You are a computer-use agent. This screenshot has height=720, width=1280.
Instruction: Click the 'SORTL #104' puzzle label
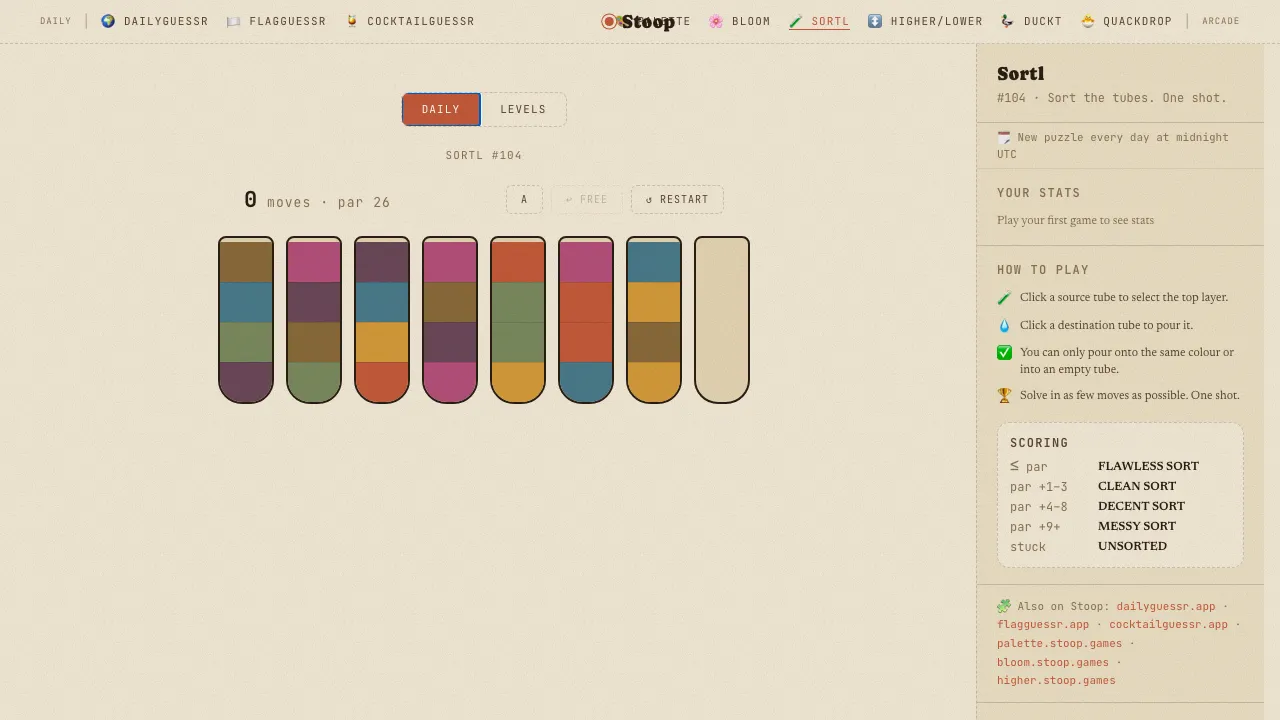(484, 156)
